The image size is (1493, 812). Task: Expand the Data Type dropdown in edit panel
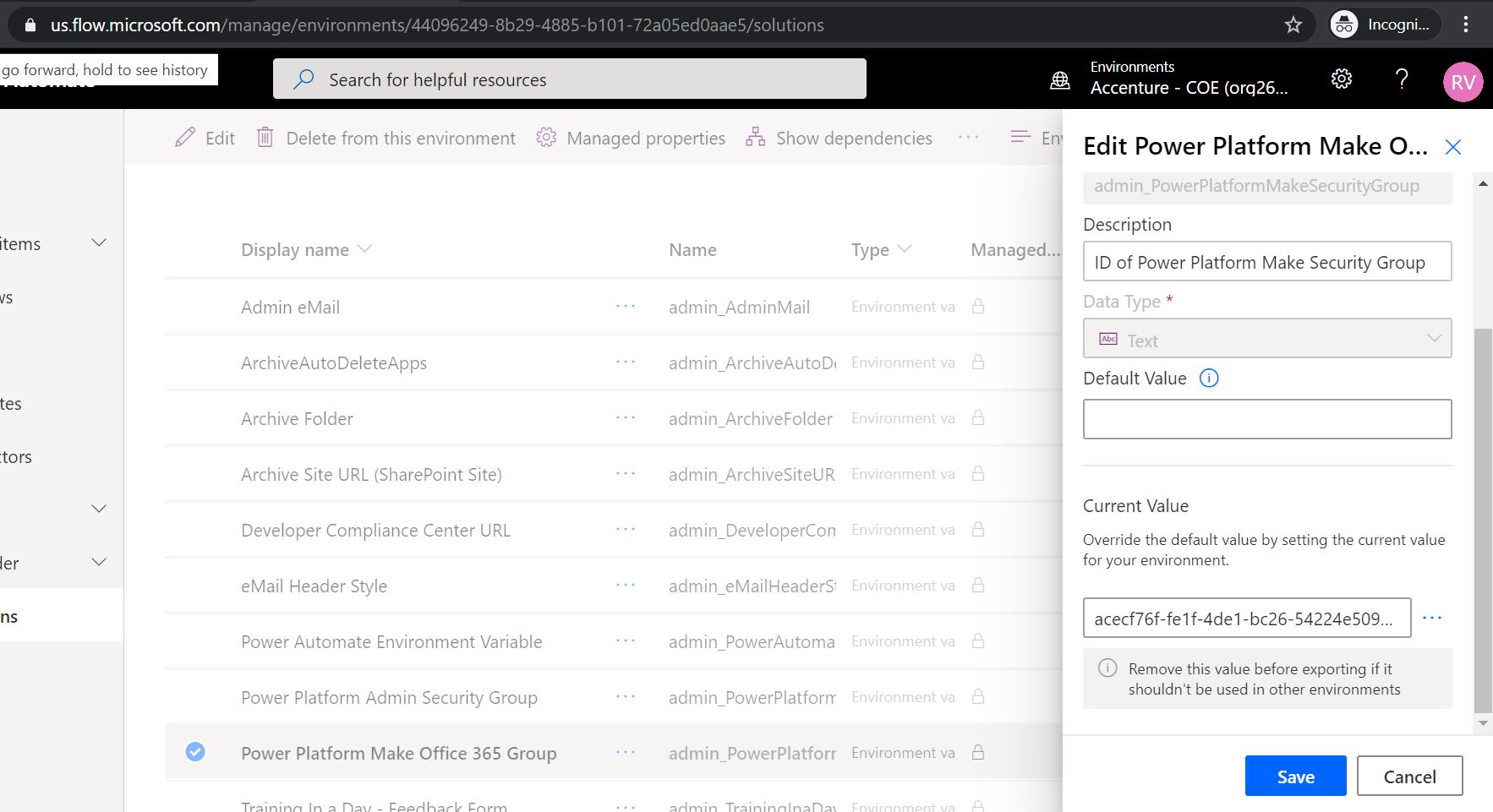1434,337
